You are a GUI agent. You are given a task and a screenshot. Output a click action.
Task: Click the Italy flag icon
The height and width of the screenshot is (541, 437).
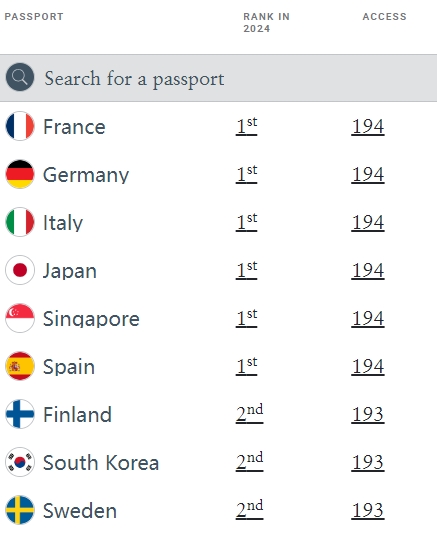(x=20, y=222)
